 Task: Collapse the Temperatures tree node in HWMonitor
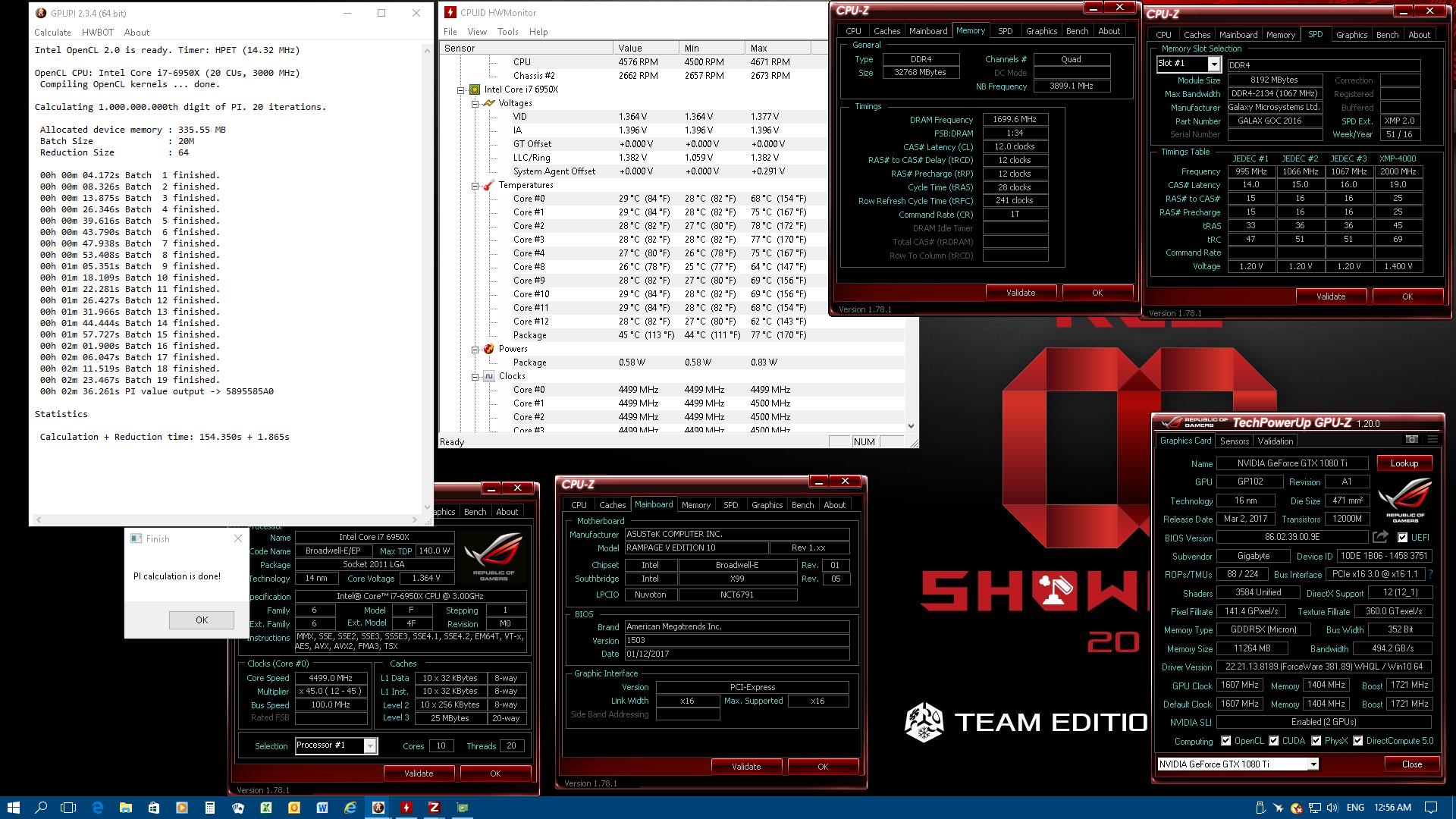coord(475,185)
